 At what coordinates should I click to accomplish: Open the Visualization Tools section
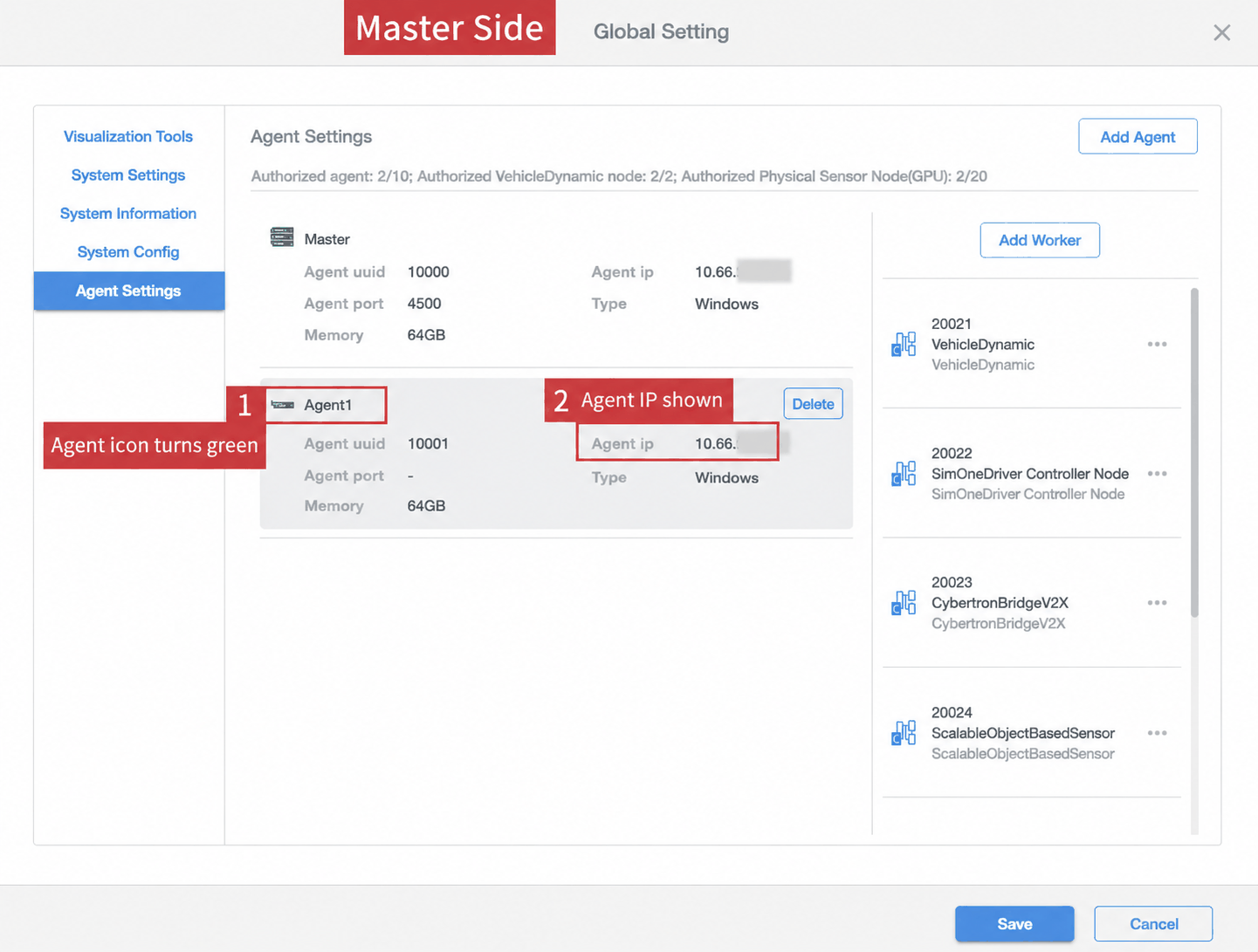128,136
